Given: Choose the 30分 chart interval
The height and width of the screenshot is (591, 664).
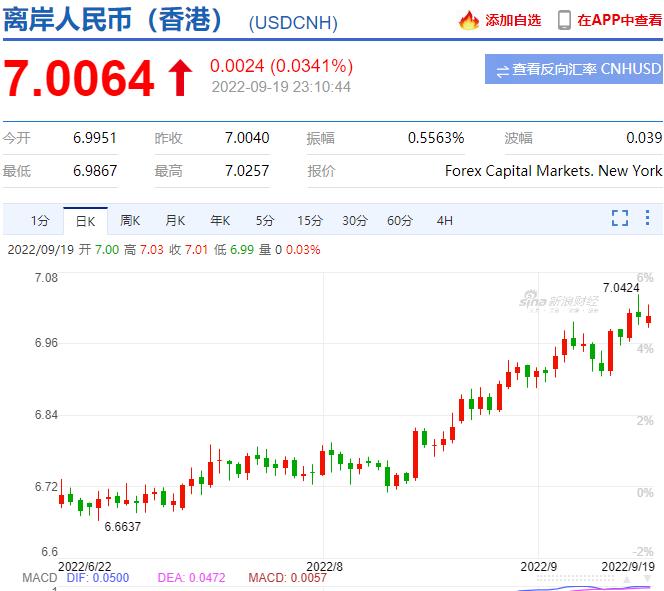Looking at the screenshot, I should pyautogui.click(x=355, y=220).
